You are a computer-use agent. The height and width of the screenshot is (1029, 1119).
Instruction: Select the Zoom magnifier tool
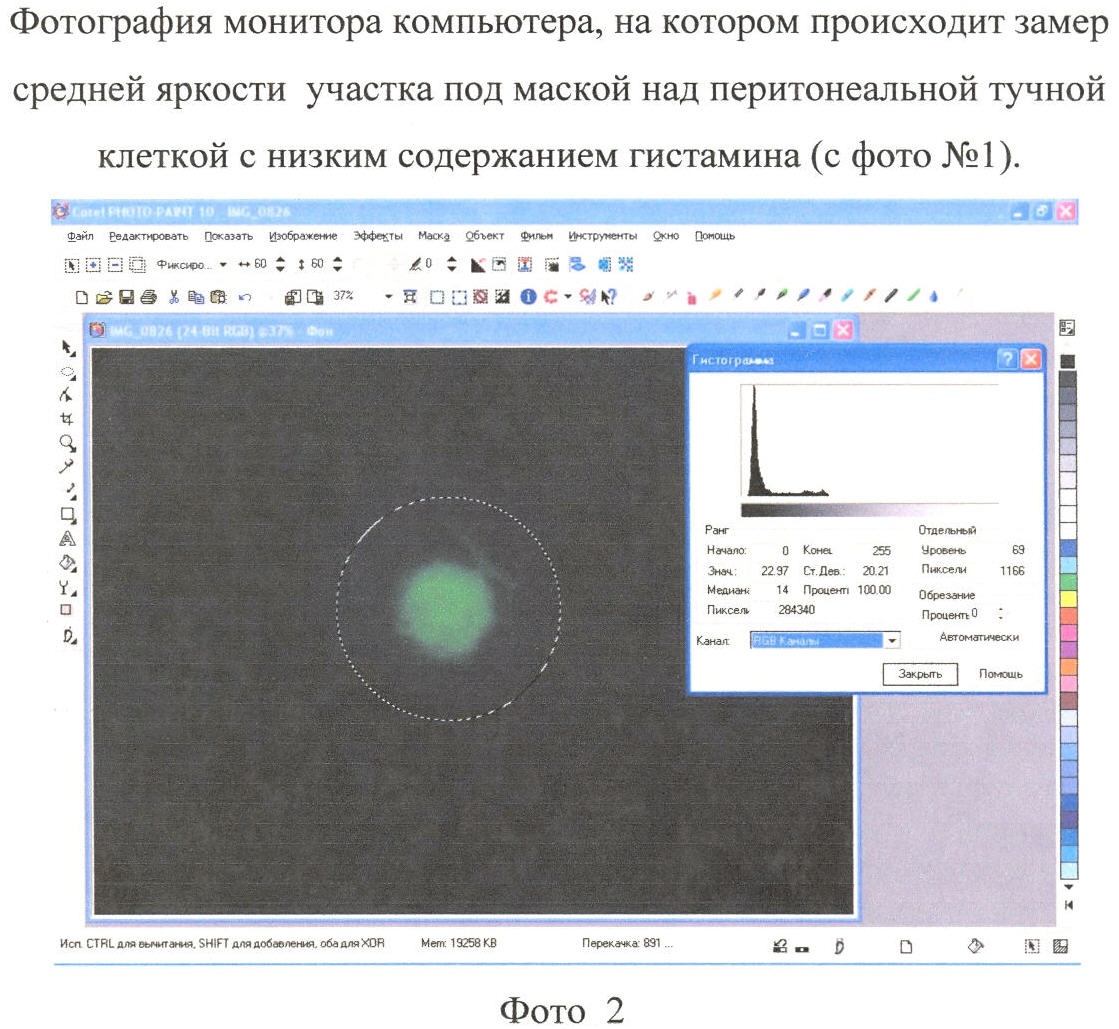point(69,441)
